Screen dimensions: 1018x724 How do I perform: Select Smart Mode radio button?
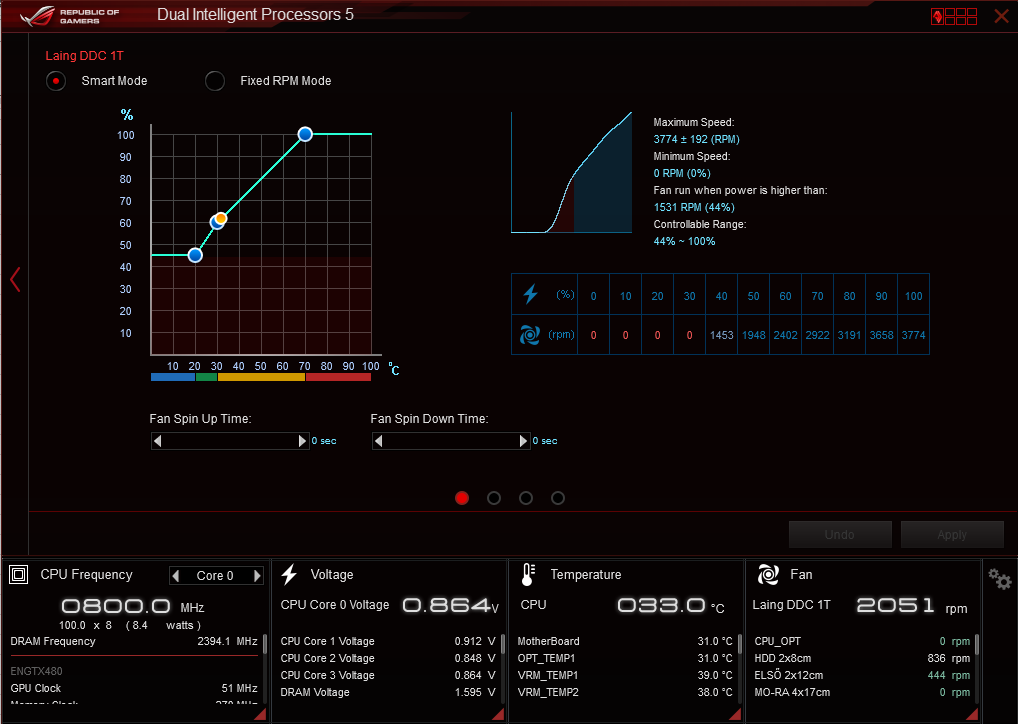[x=56, y=81]
